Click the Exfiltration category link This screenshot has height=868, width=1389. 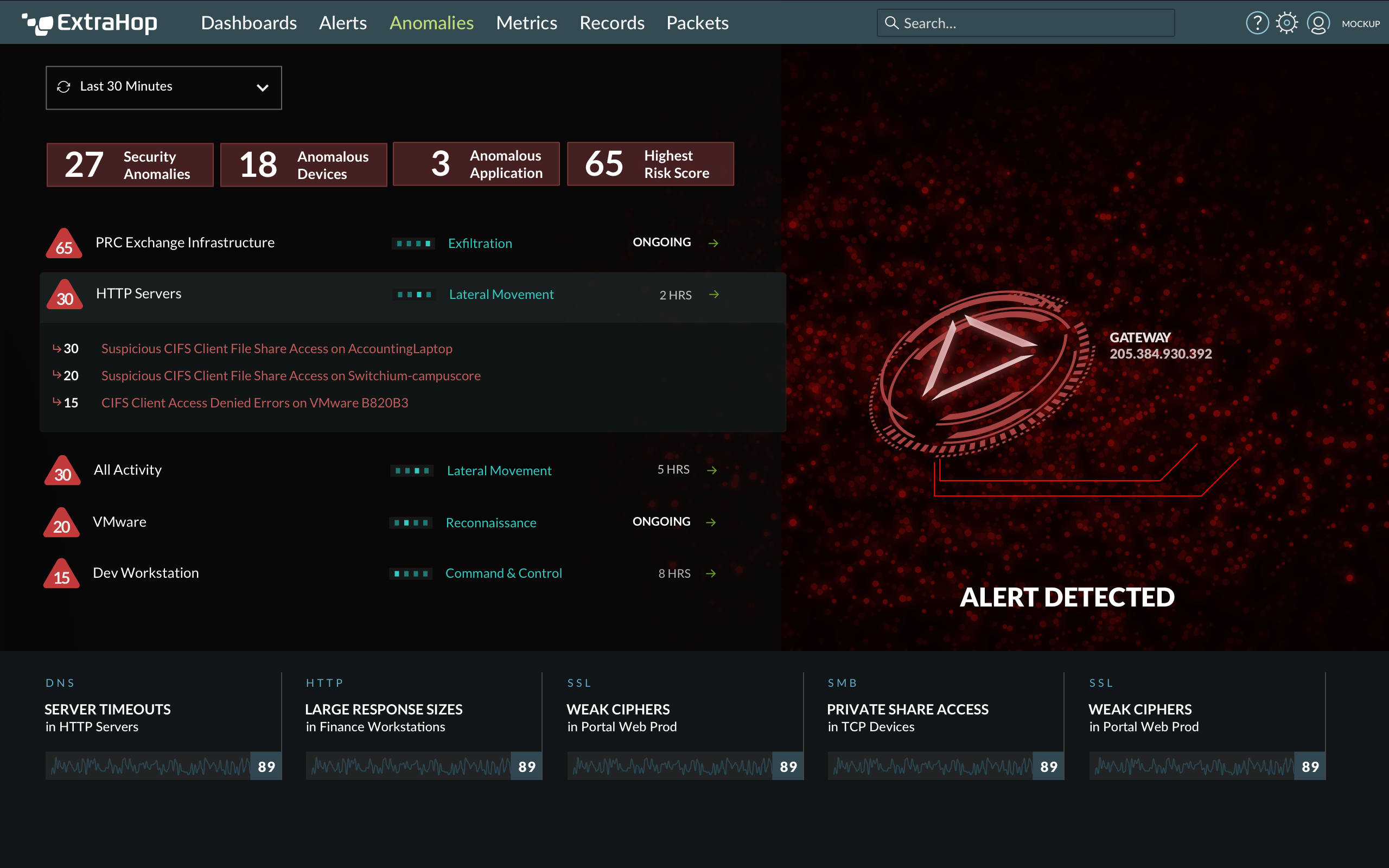(480, 244)
